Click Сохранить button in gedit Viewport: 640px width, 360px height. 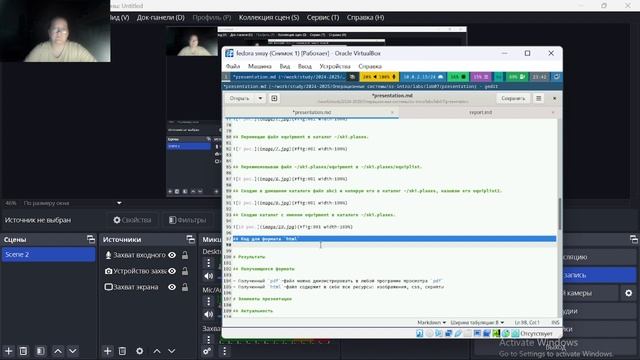point(513,98)
